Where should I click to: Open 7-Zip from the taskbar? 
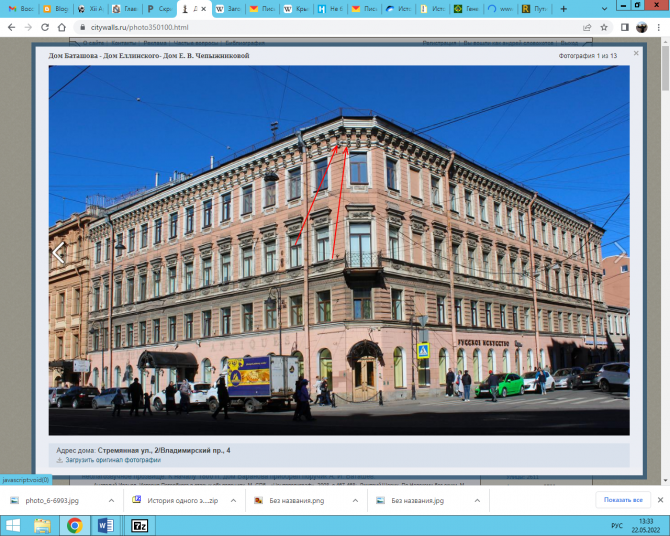pos(139,524)
